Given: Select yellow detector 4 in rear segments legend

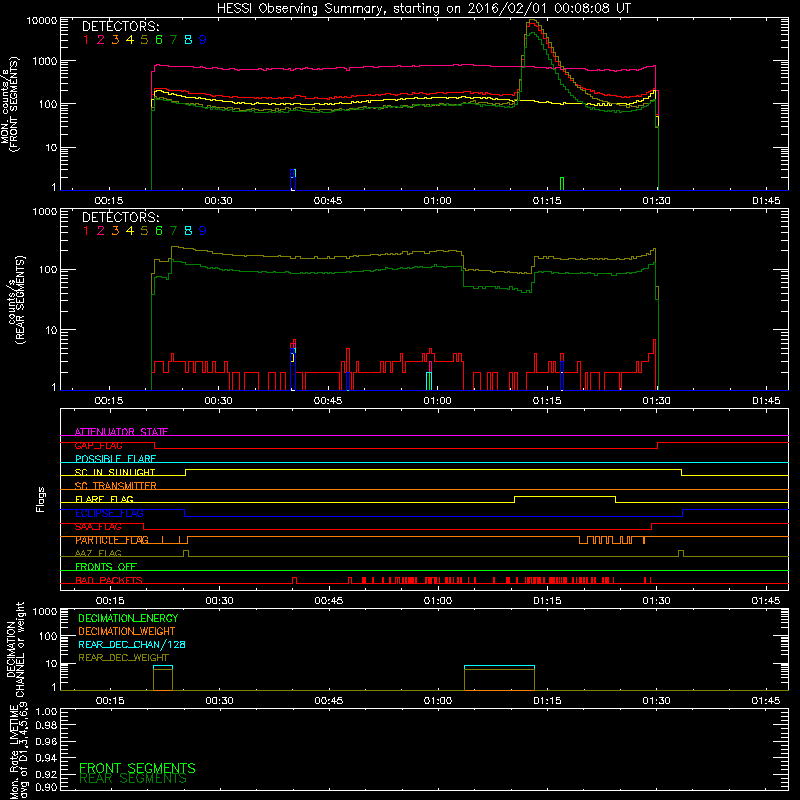Looking at the screenshot, I should (x=130, y=231).
